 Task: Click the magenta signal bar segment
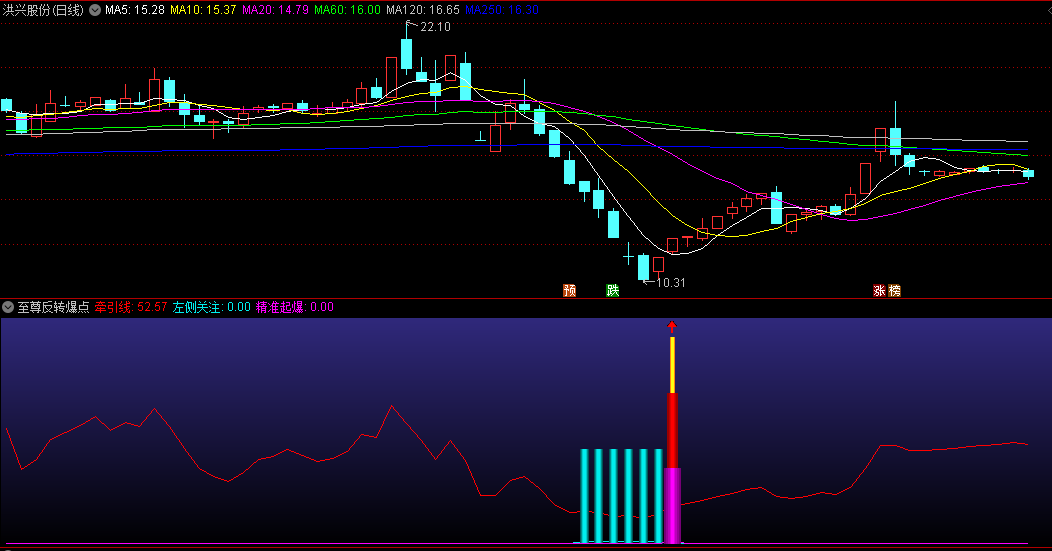[672, 505]
